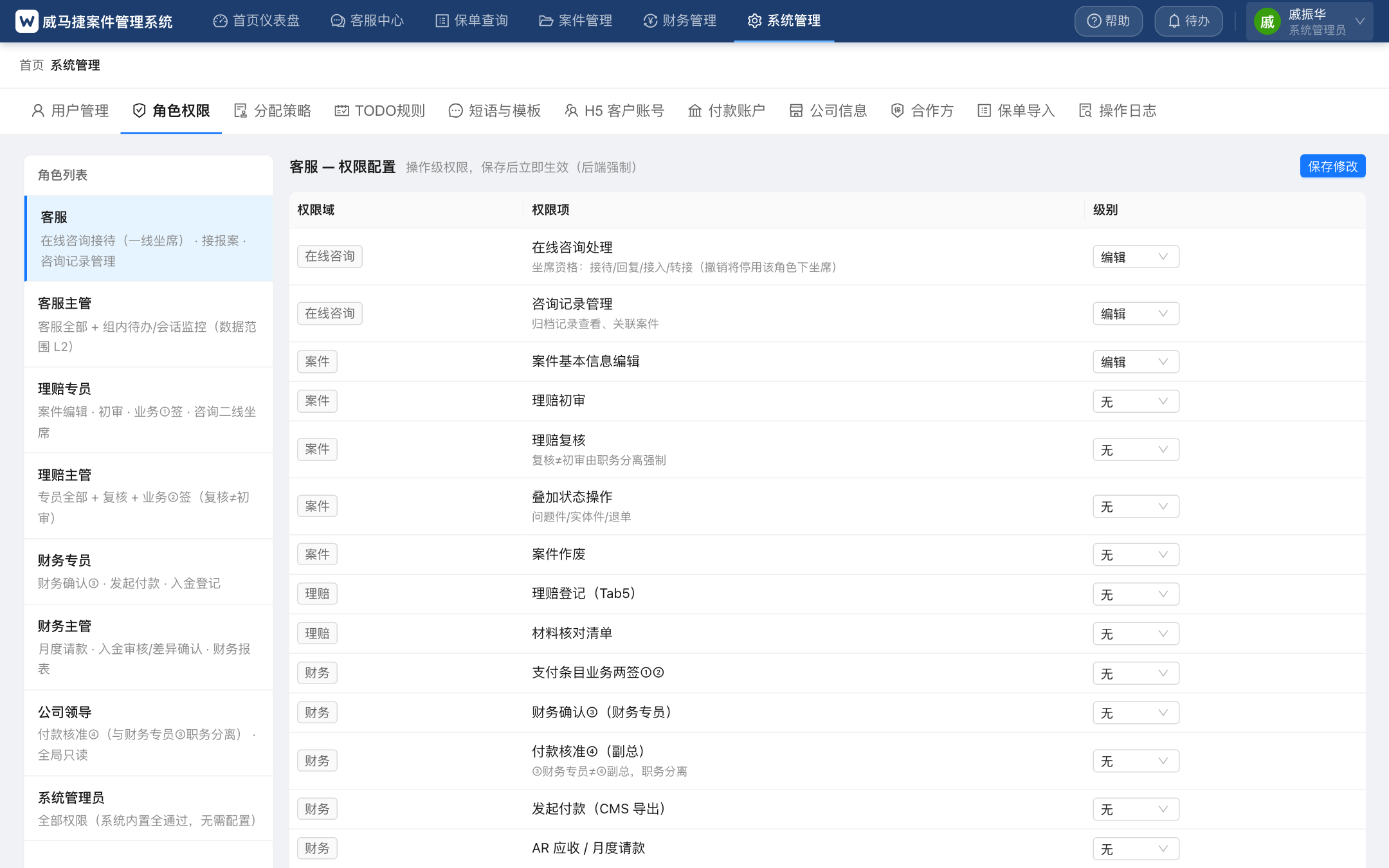This screenshot has height=868, width=1389.
Task: Open 客服中心 chat icon in top navigation
Action: point(338,21)
